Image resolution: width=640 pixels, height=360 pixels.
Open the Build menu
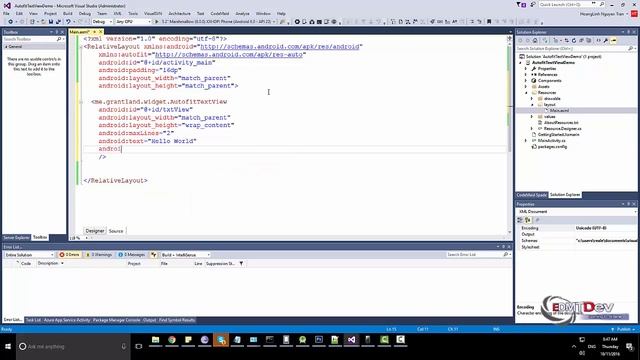68,13
